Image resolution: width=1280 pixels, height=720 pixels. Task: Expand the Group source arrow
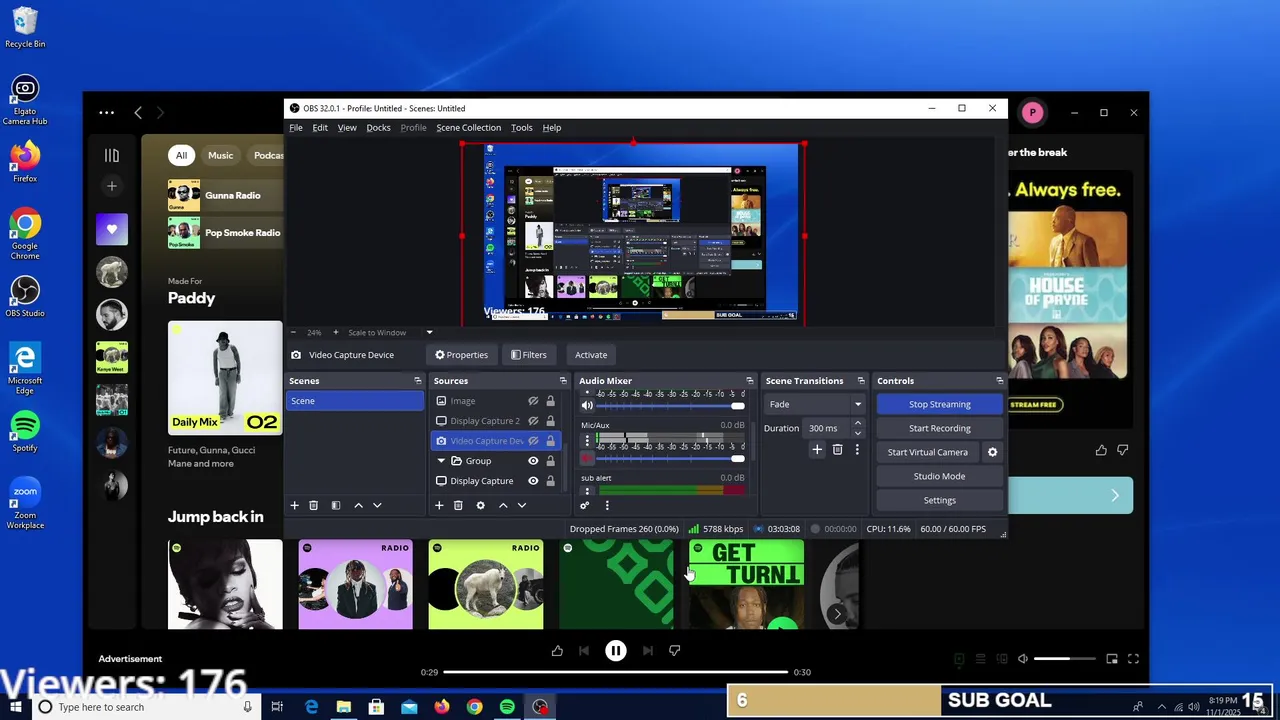click(441, 461)
